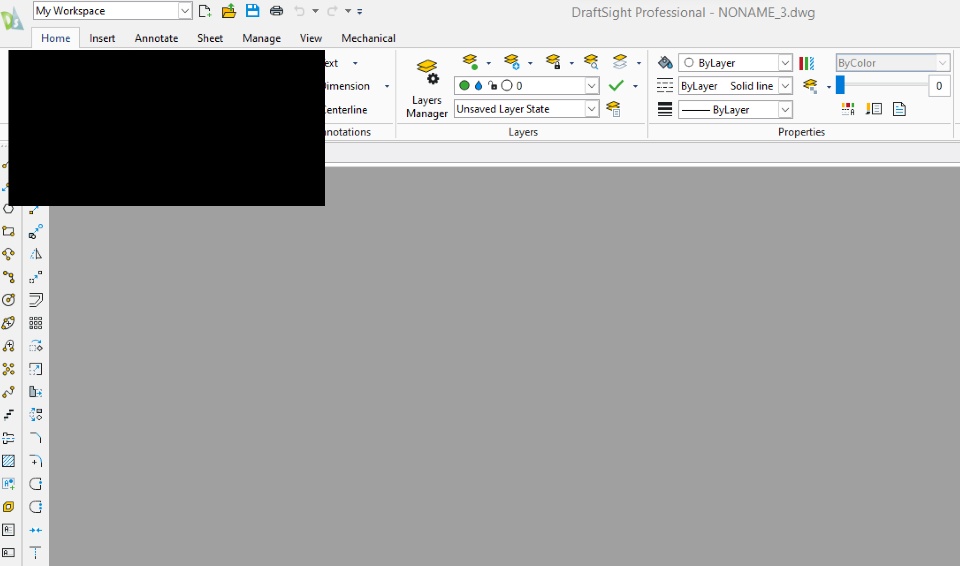The image size is (960, 566).
Task: Select the Mirror tool in modify toolbar
Action: (36, 254)
